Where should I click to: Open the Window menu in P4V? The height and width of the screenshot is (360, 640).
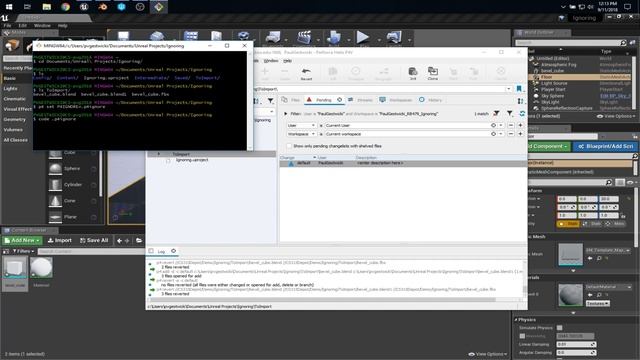click(271, 61)
